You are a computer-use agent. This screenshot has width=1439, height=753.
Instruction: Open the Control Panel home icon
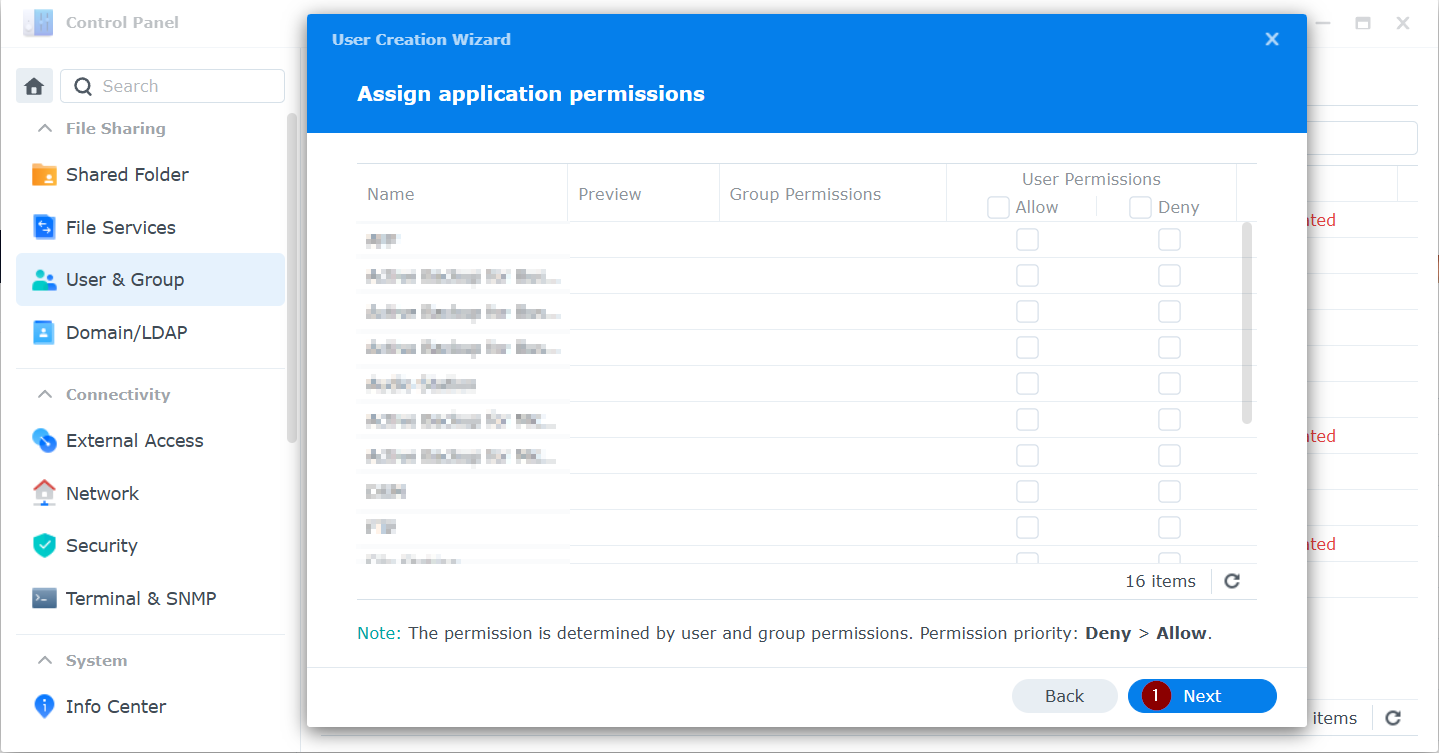34,86
